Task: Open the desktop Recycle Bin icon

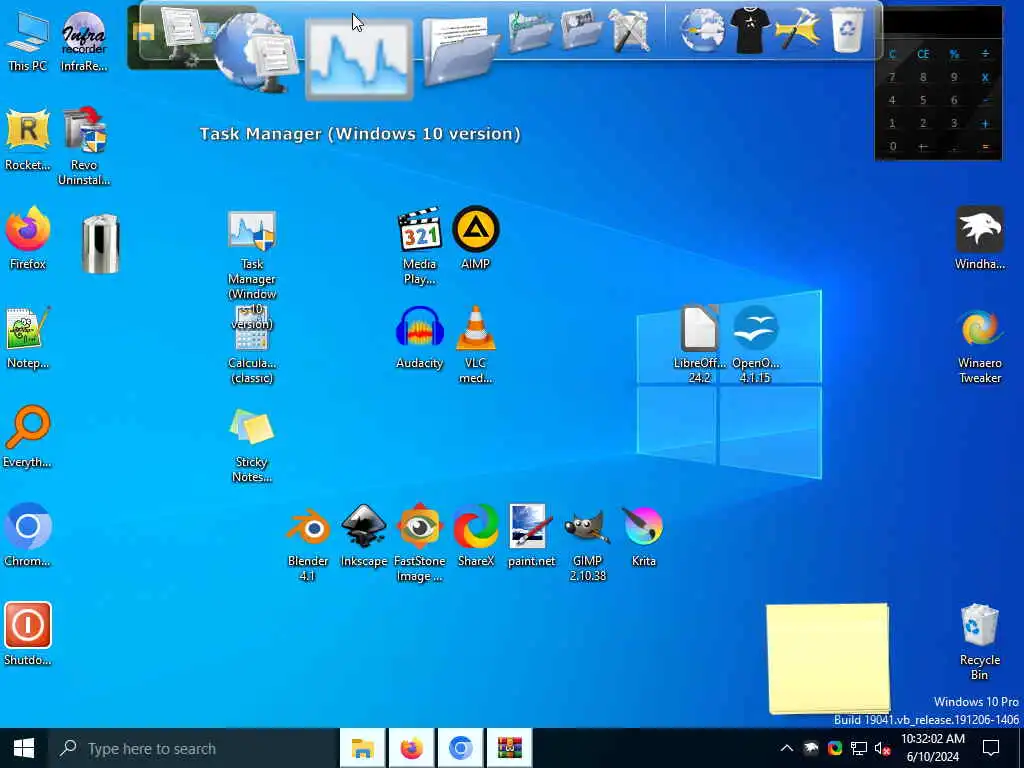Action: tap(980, 641)
